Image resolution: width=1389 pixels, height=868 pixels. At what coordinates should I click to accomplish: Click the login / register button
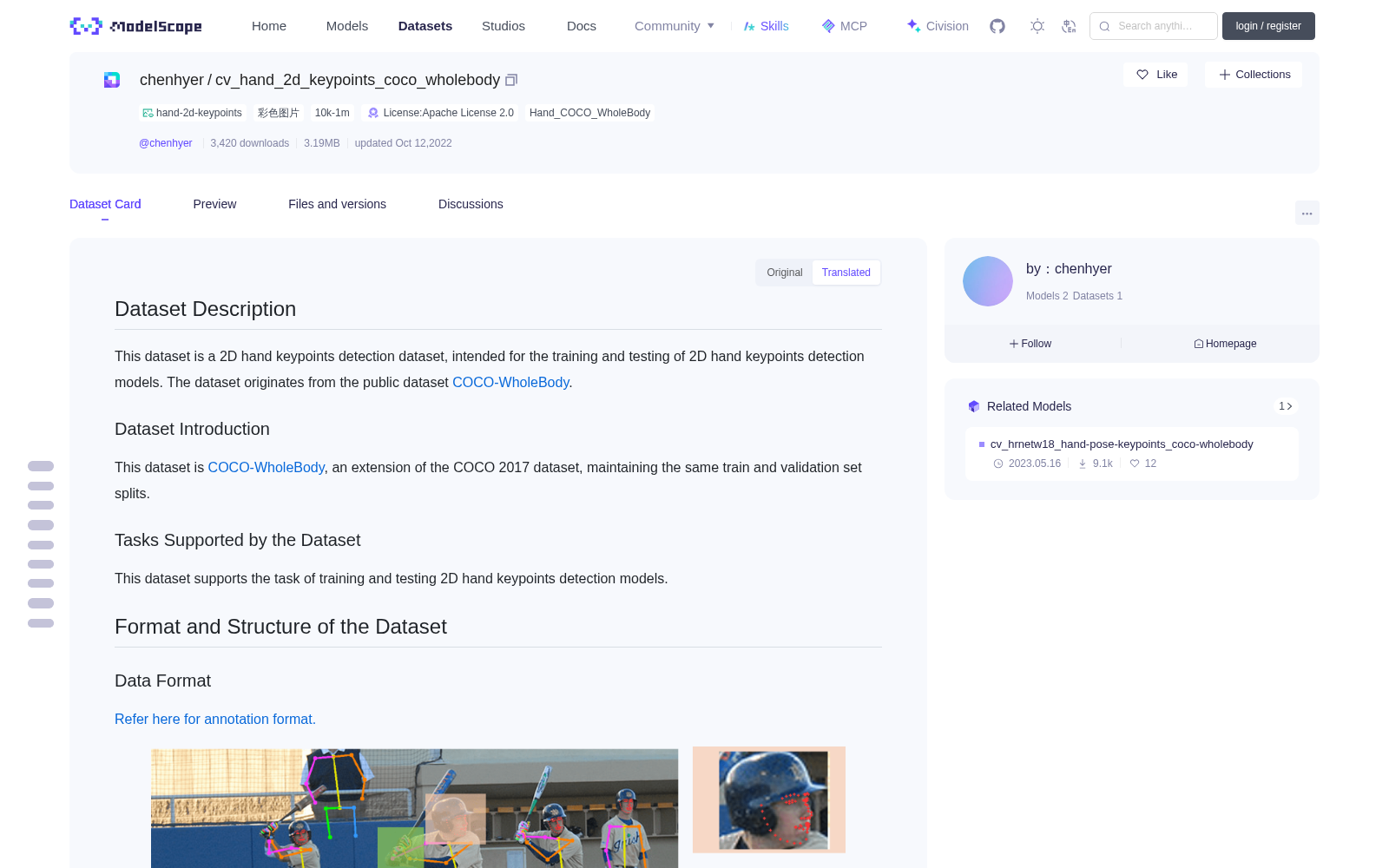[1268, 26]
